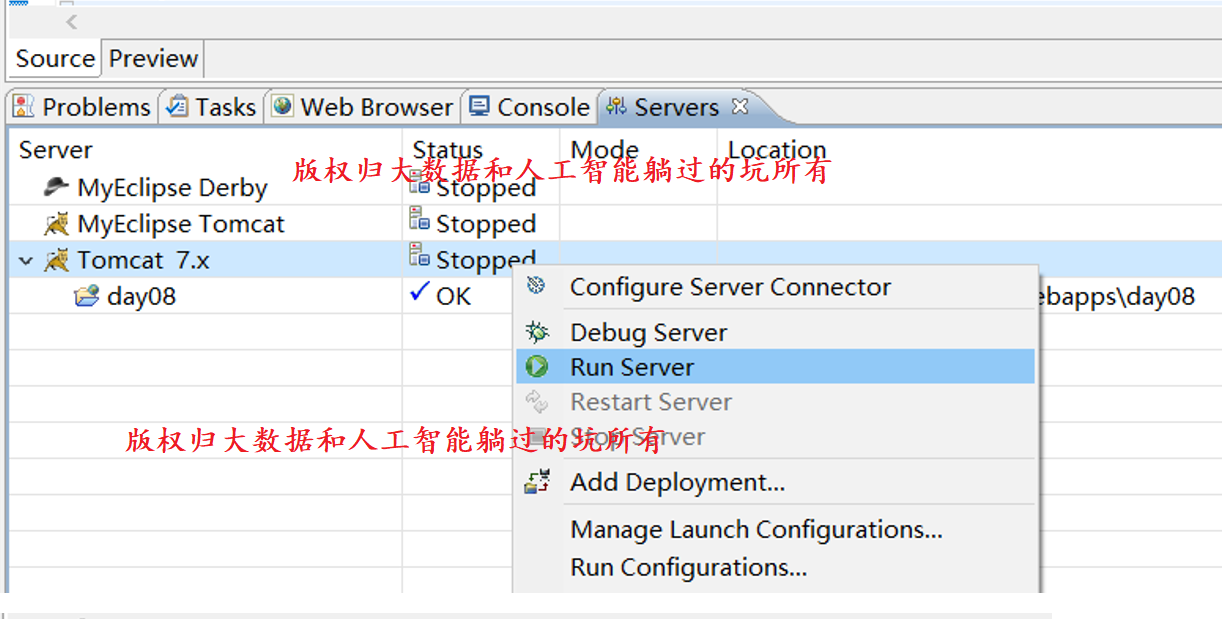The width and height of the screenshot is (1222, 619).
Task: Click the day08 OK checkmark icon
Action: (x=420, y=293)
